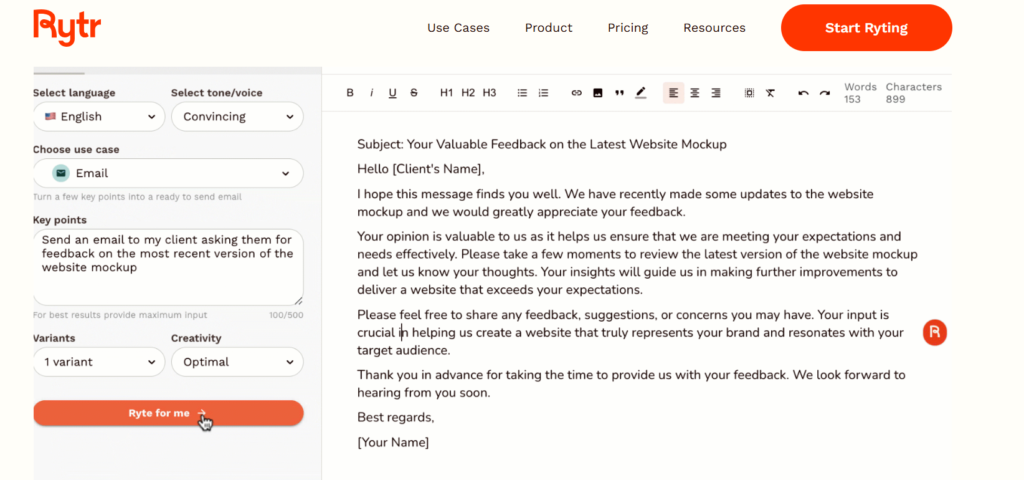Click the Start Ryting button

(x=866, y=28)
